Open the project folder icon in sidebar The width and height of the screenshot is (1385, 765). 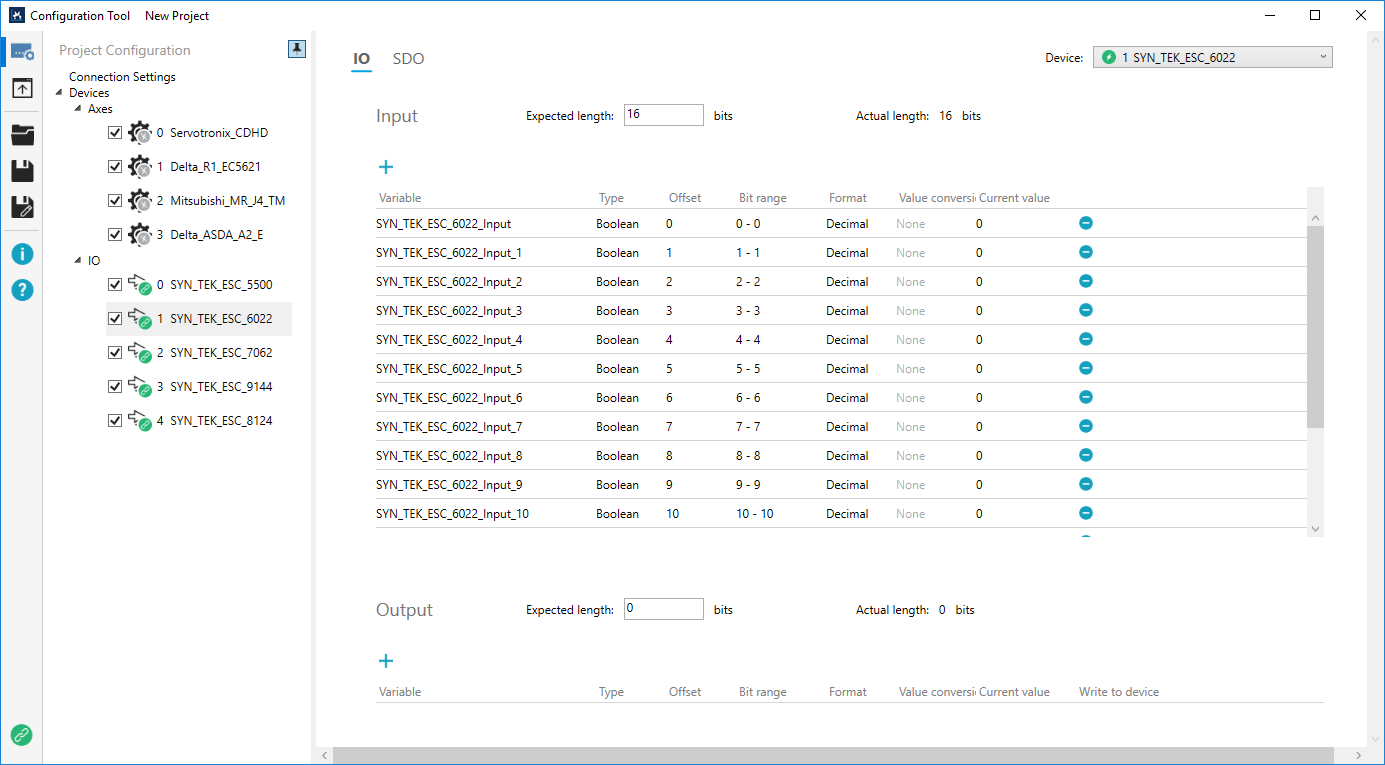pyautogui.click(x=22, y=135)
